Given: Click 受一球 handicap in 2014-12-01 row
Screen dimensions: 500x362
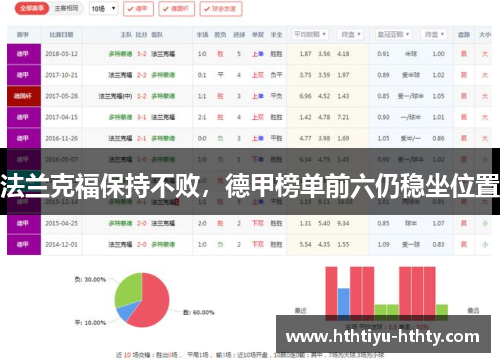Looking at the screenshot, I should coord(411,244).
